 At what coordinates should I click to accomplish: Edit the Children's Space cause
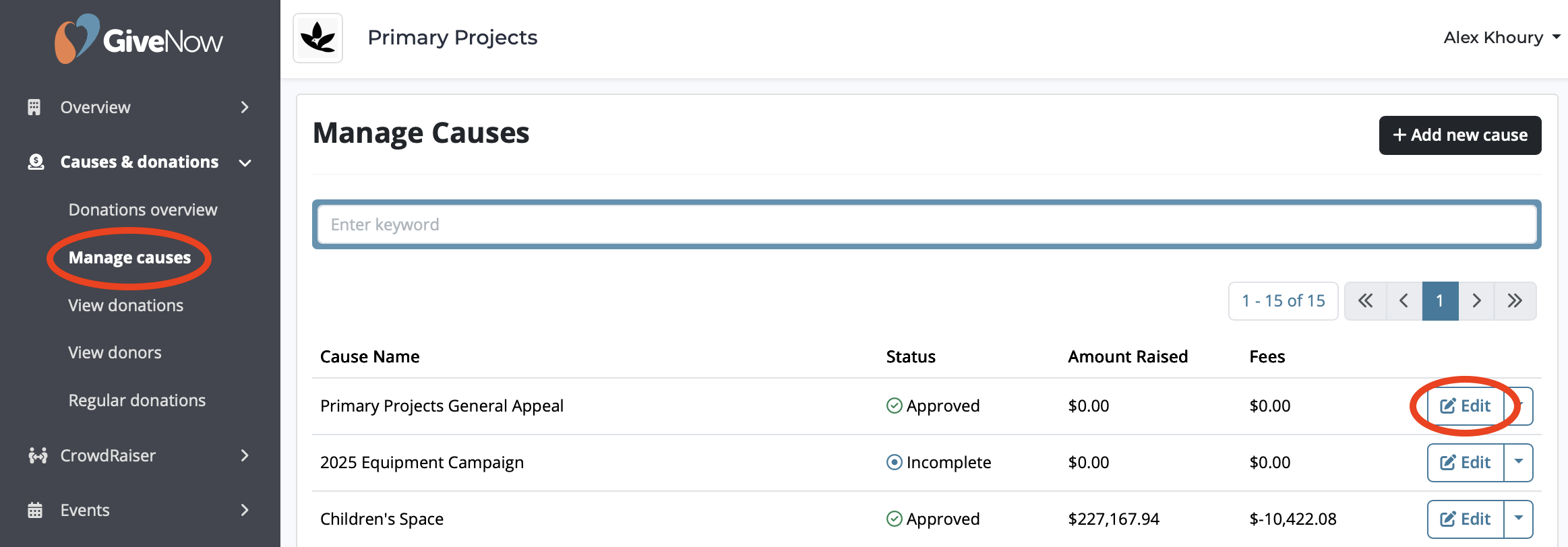[x=1465, y=519]
